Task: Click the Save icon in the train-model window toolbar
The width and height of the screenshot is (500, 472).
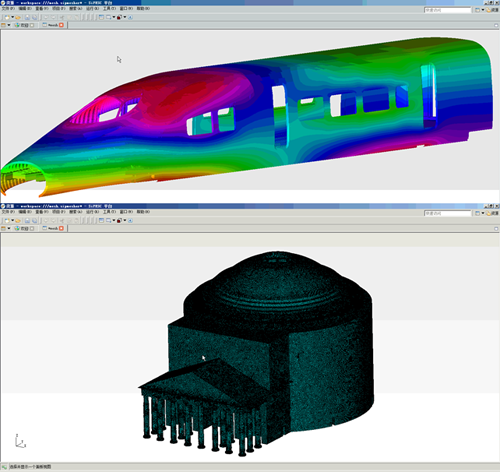Action: click(27, 17)
